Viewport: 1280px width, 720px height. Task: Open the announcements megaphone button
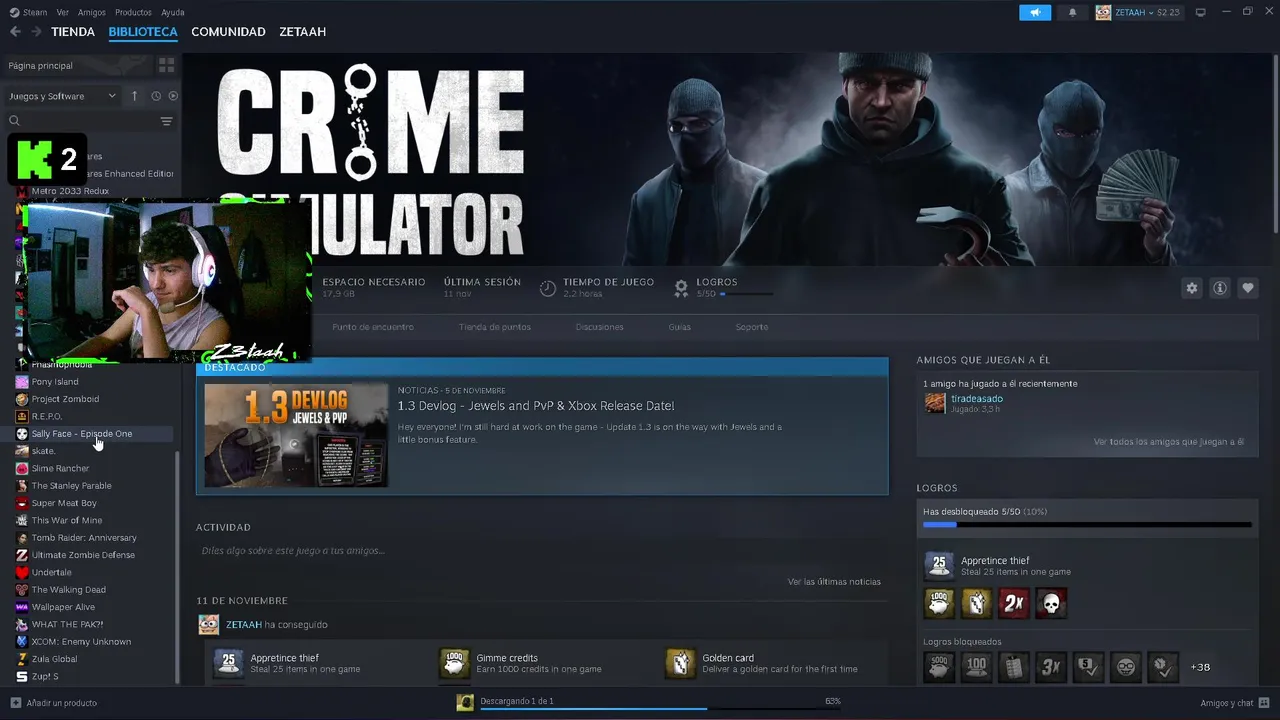click(1035, 12)
